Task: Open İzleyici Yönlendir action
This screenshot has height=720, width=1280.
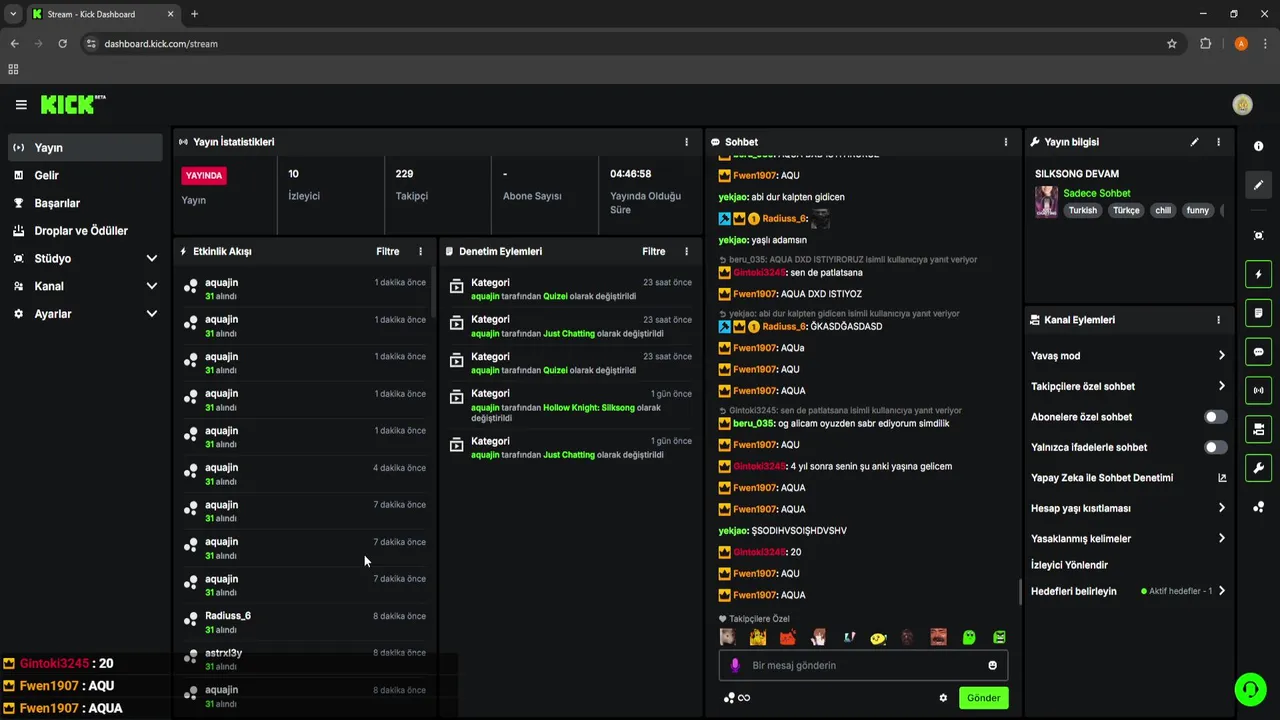Action: (x=1069, y=565)
